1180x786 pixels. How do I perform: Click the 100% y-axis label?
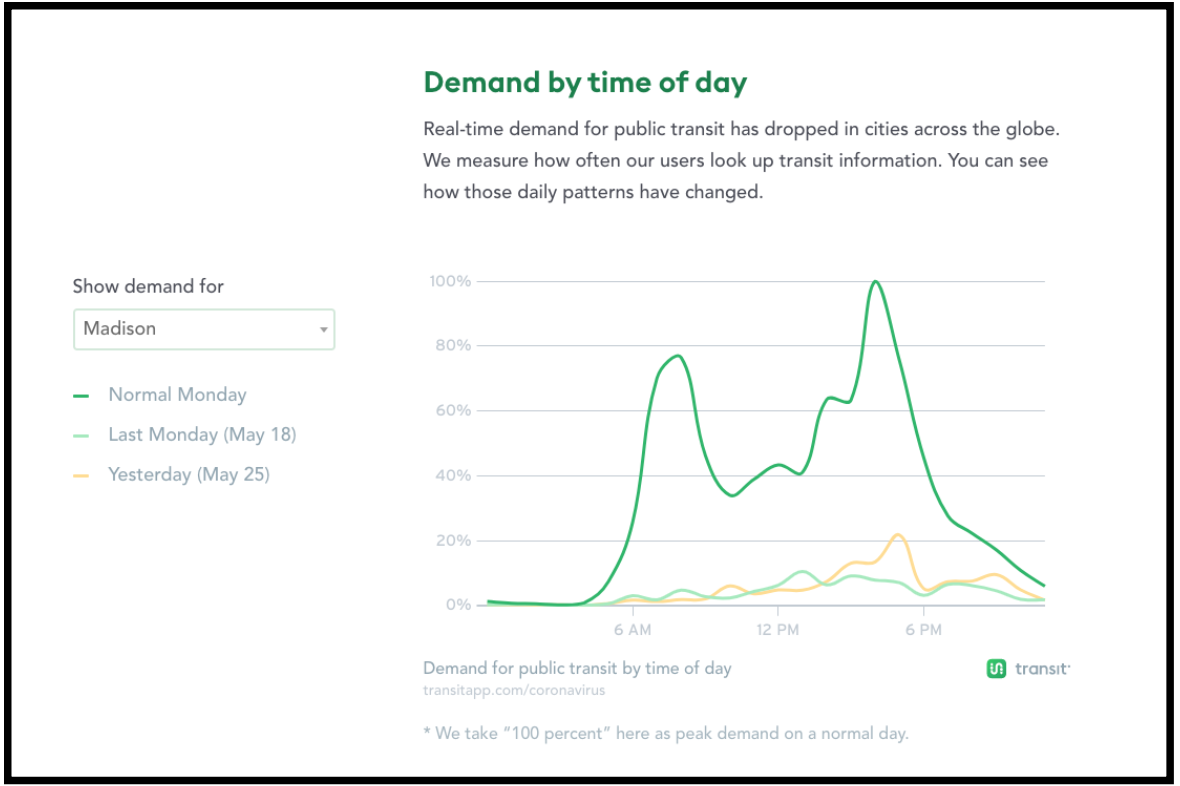450,282
